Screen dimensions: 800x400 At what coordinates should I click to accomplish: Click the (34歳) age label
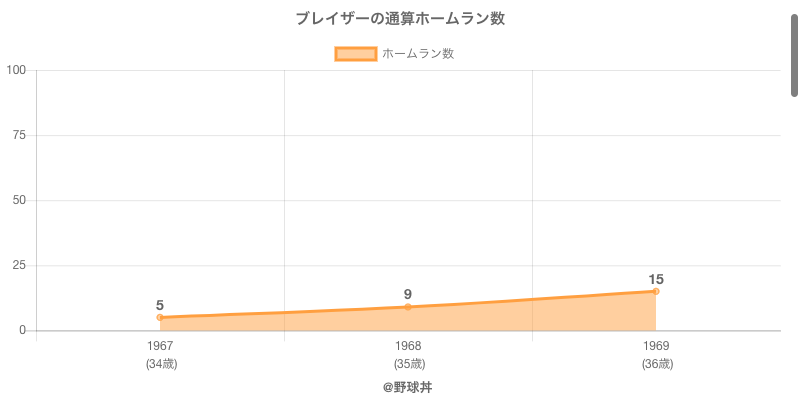[160, 364]
